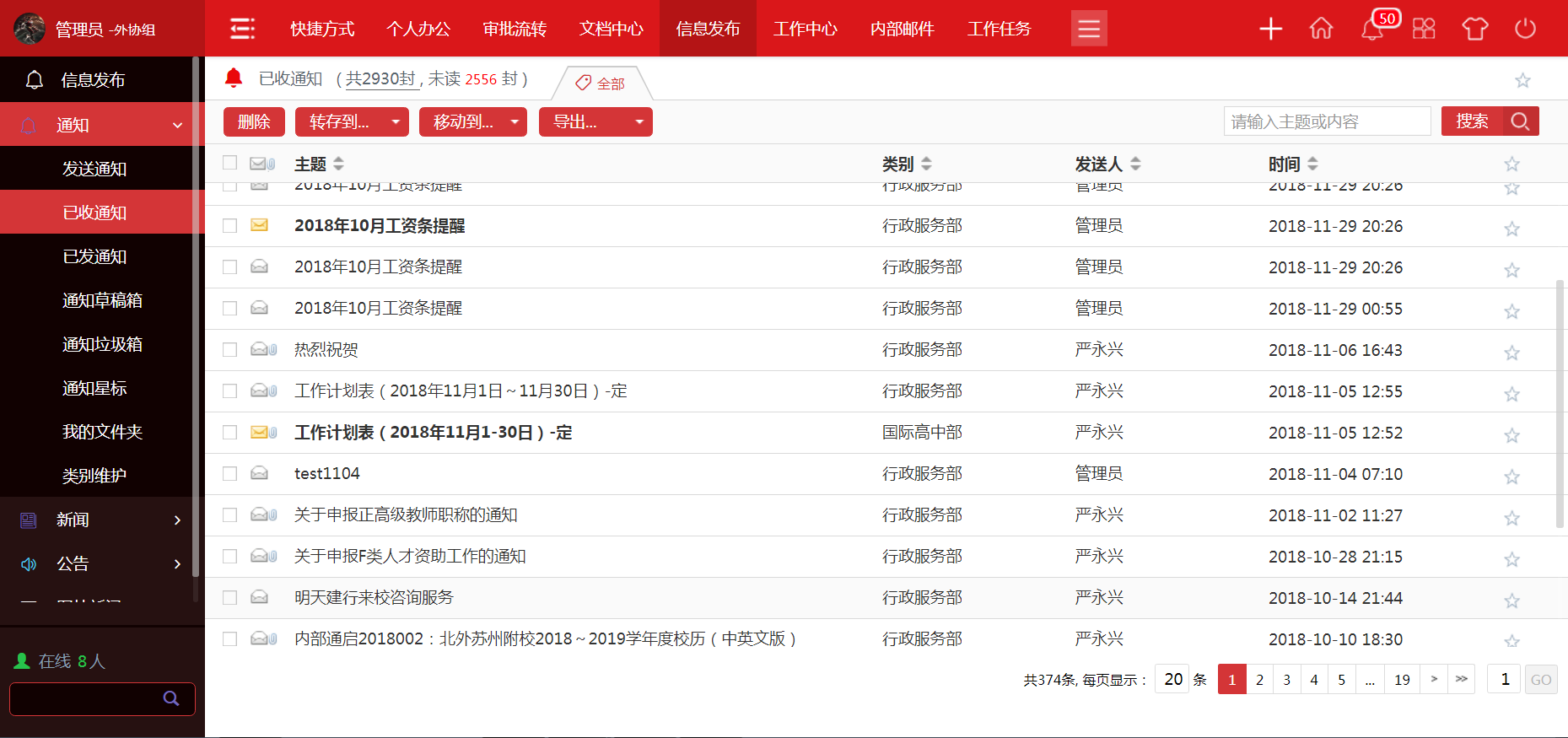Click the 请输入主题或内容 search field
The height and width of the screenshot is (738, 1568).
(x=1327, y=121)
